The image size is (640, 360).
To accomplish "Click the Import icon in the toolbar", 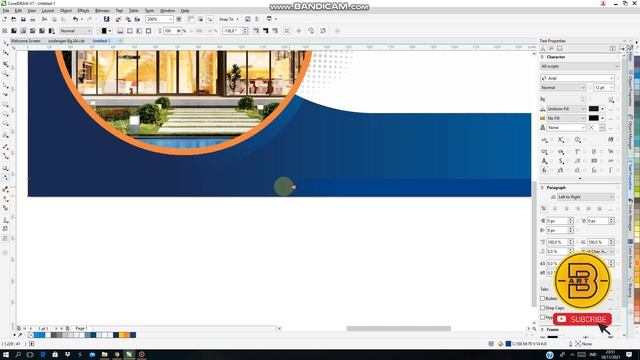I will pyautogui.click(x=118, y=19).
